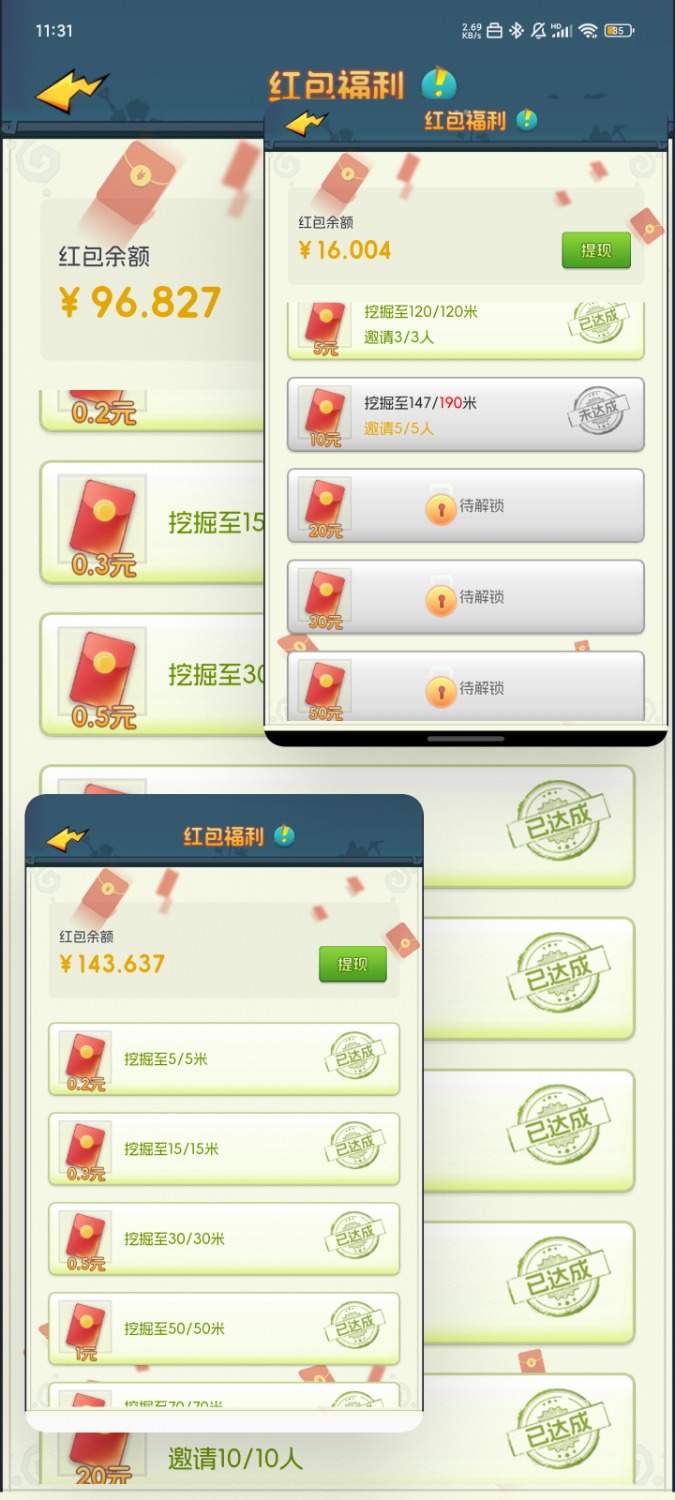The width and height of the screenshot is (675, 1500).
Task: Tap the Wi-Fi icon in status bar
Action: (588, 31)
